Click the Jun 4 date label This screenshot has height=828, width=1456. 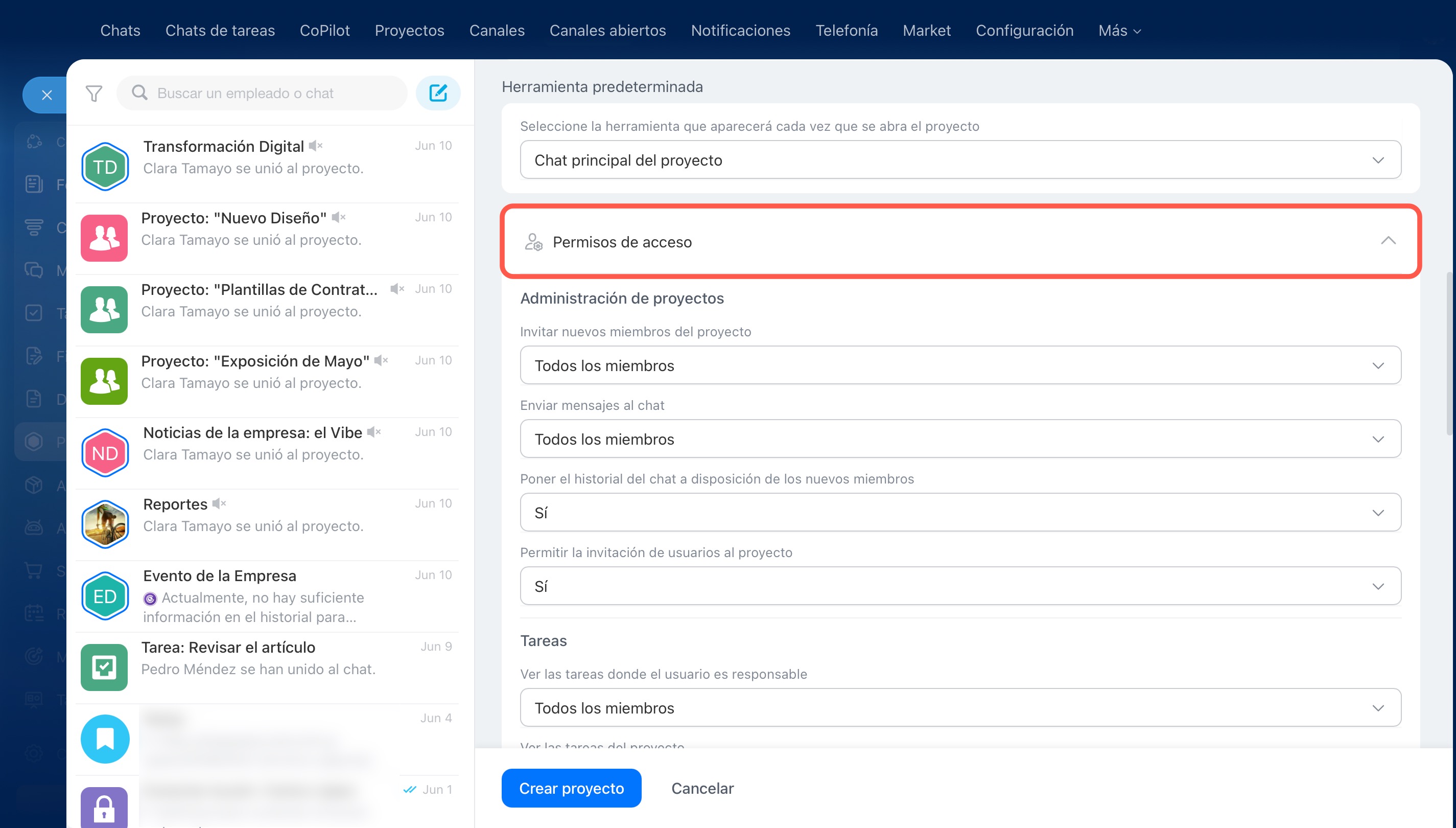click(x=436, y=718)
